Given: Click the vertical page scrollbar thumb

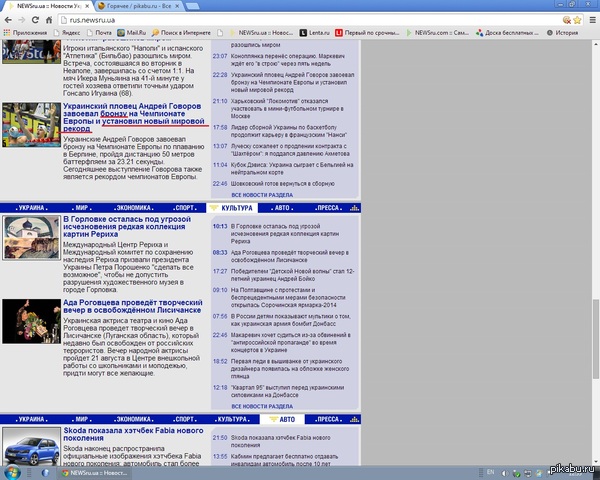Looking at the screenshot, I should tap(596, 338).
